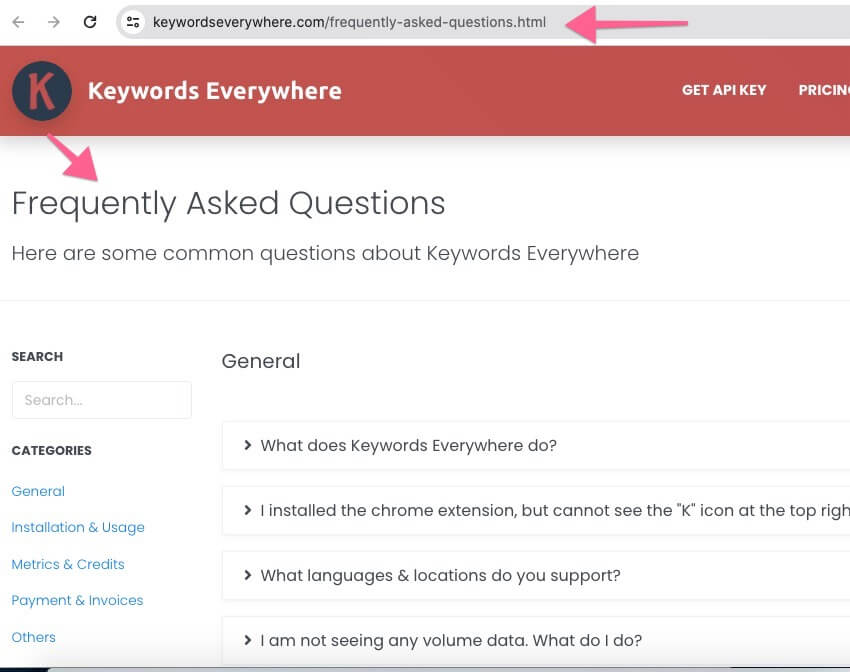Viewport: 850px width, 672px height.
Task: Open the PRICING menu item
Action: 824,90
